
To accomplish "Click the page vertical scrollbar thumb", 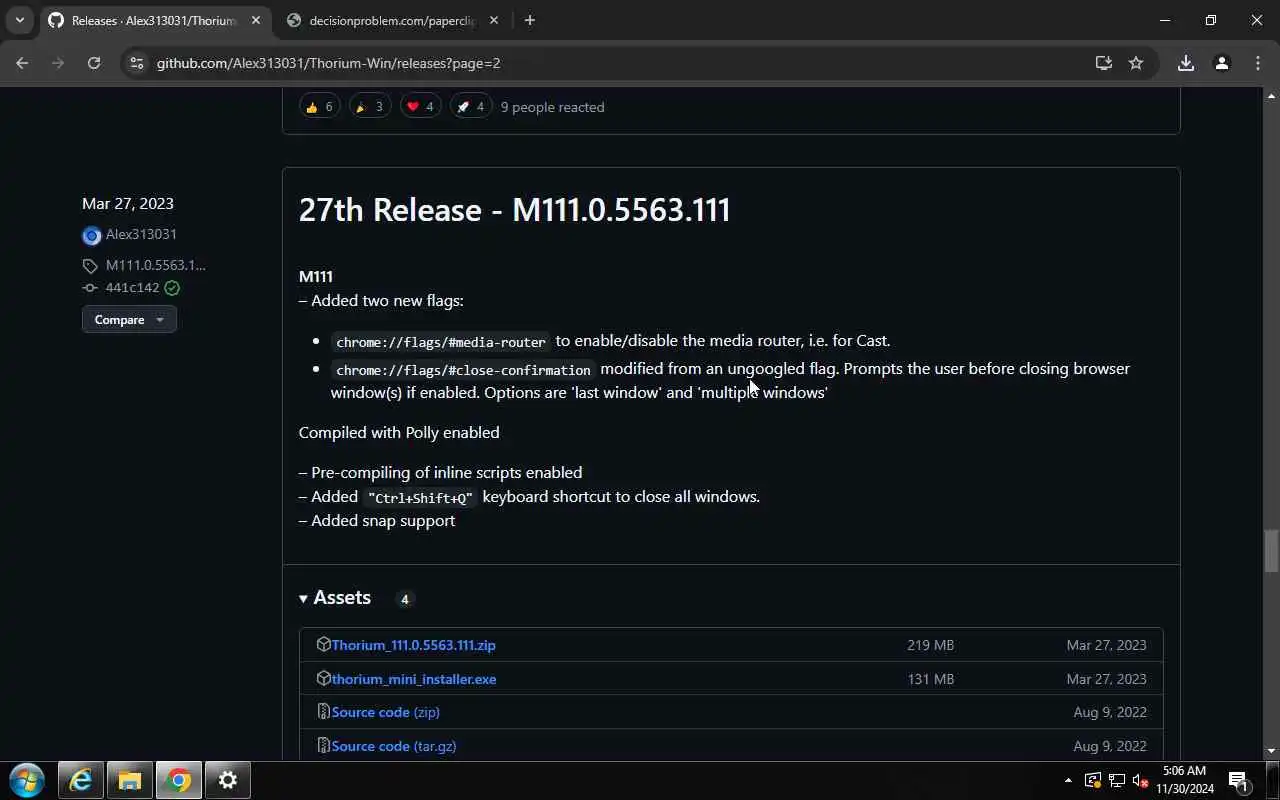I will (1271, 550).
